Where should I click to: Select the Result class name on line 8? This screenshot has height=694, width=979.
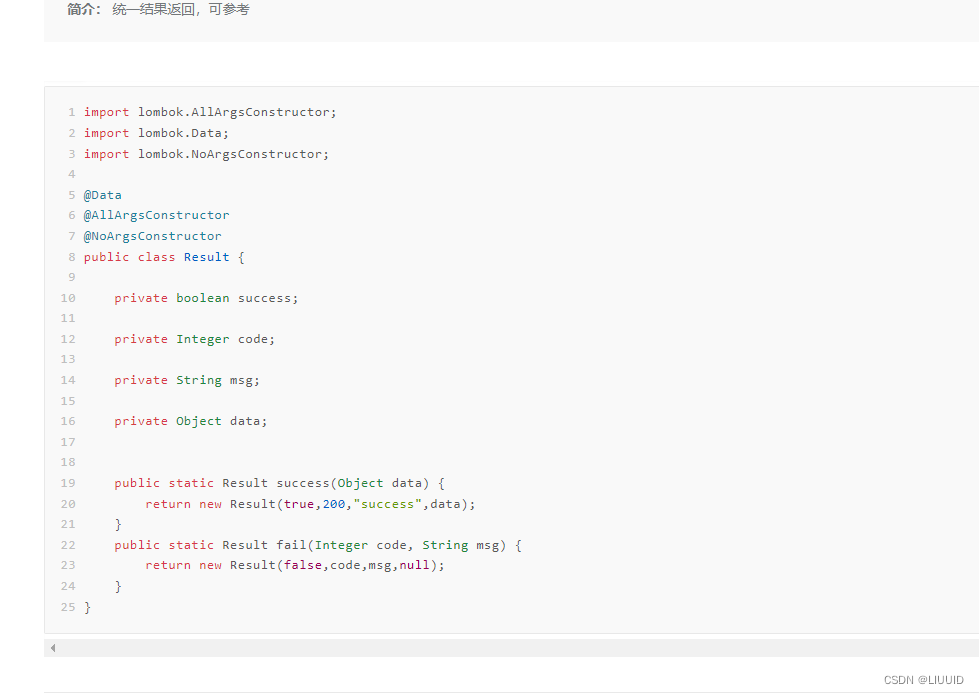pyautogui.click(x=205, y=256)
